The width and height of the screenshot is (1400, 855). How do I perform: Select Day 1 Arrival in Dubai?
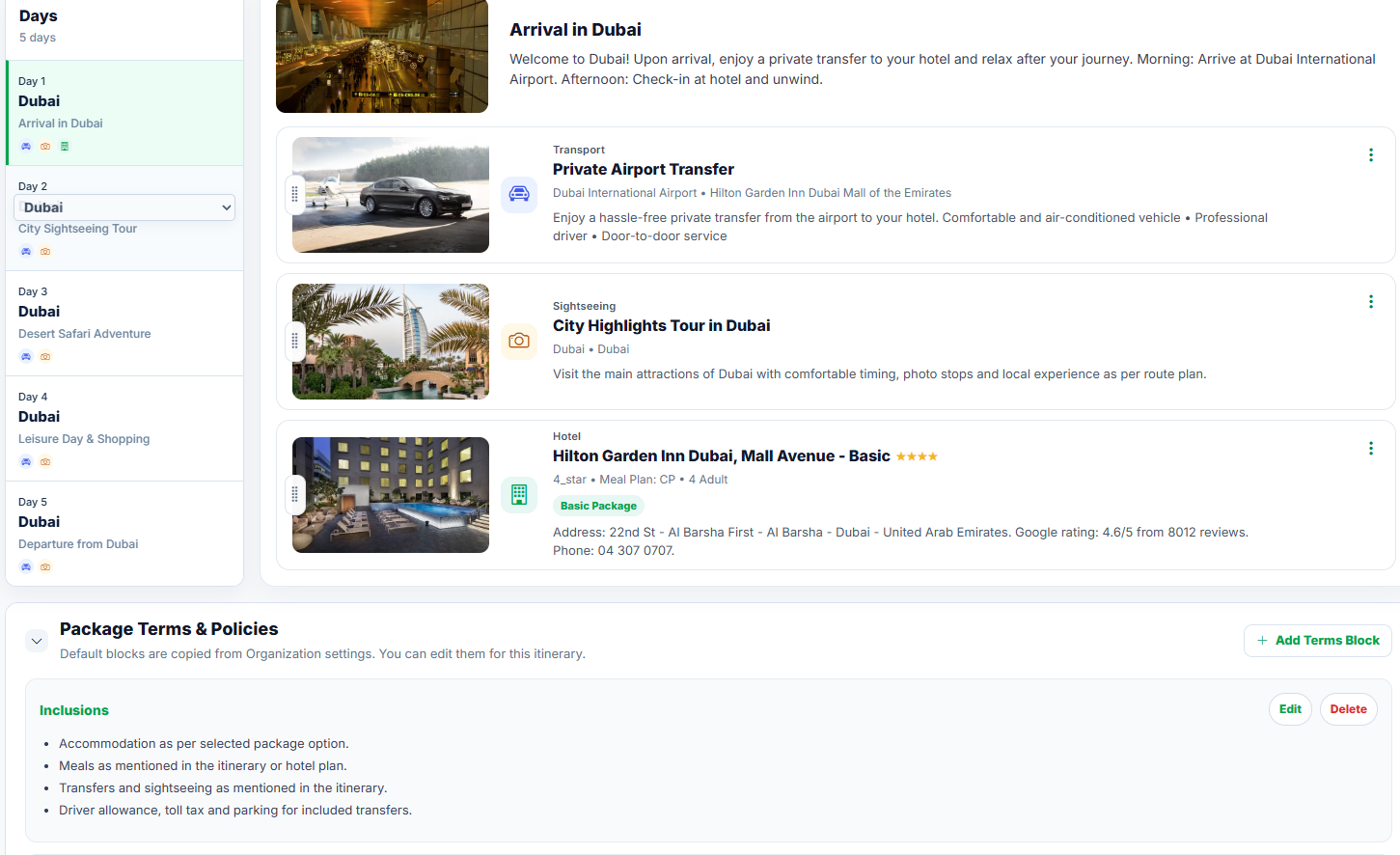coord(124,113)
